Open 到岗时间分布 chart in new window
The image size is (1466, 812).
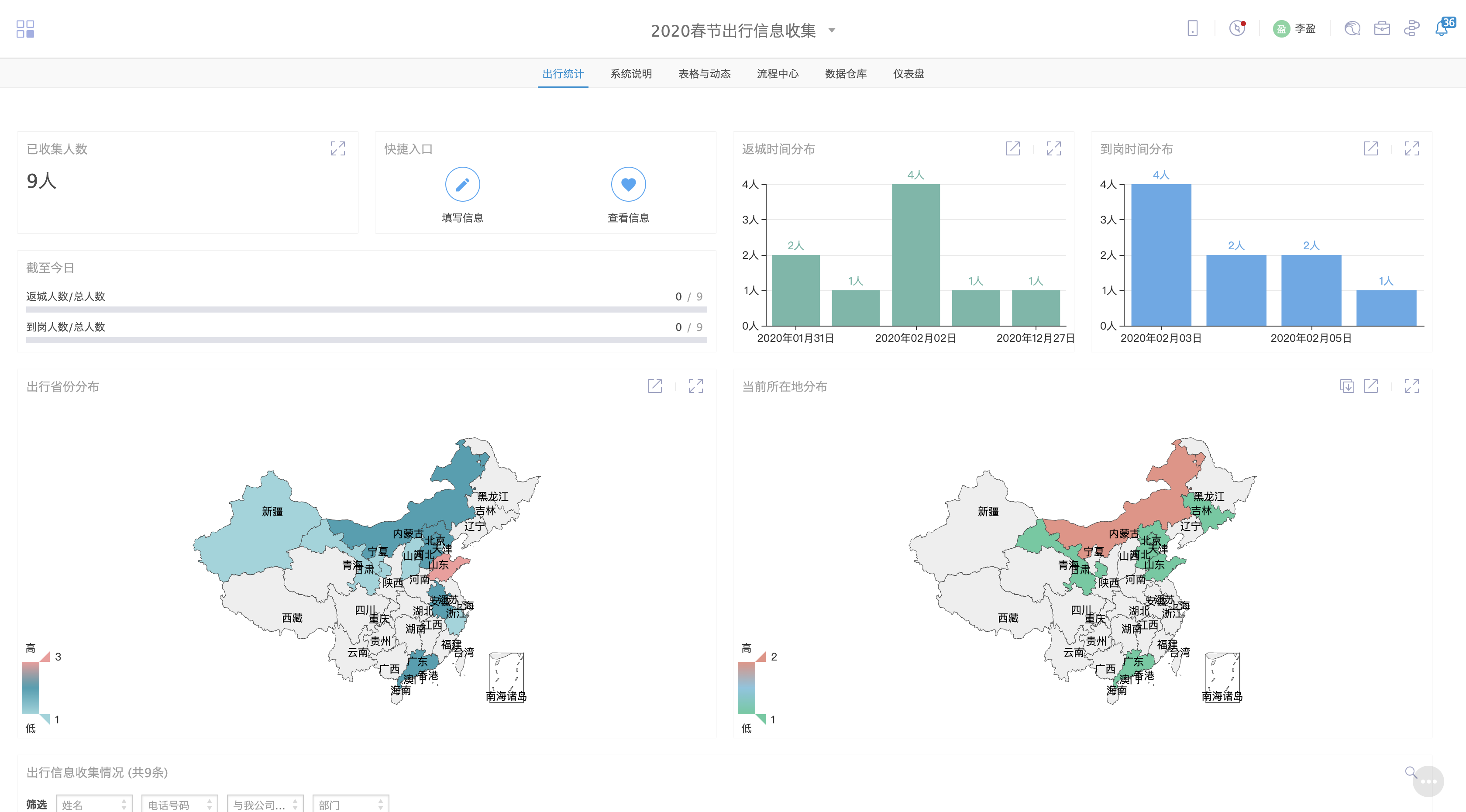click(1370, 148)
